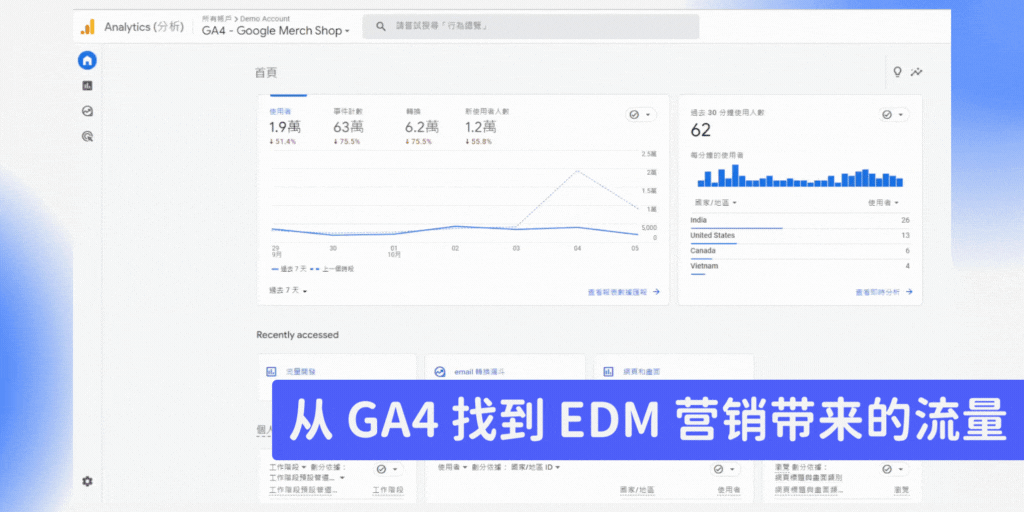
Task: Click the ↓51.4% change under 使用者
Action: pyautogui.click(x=283, y=142)
